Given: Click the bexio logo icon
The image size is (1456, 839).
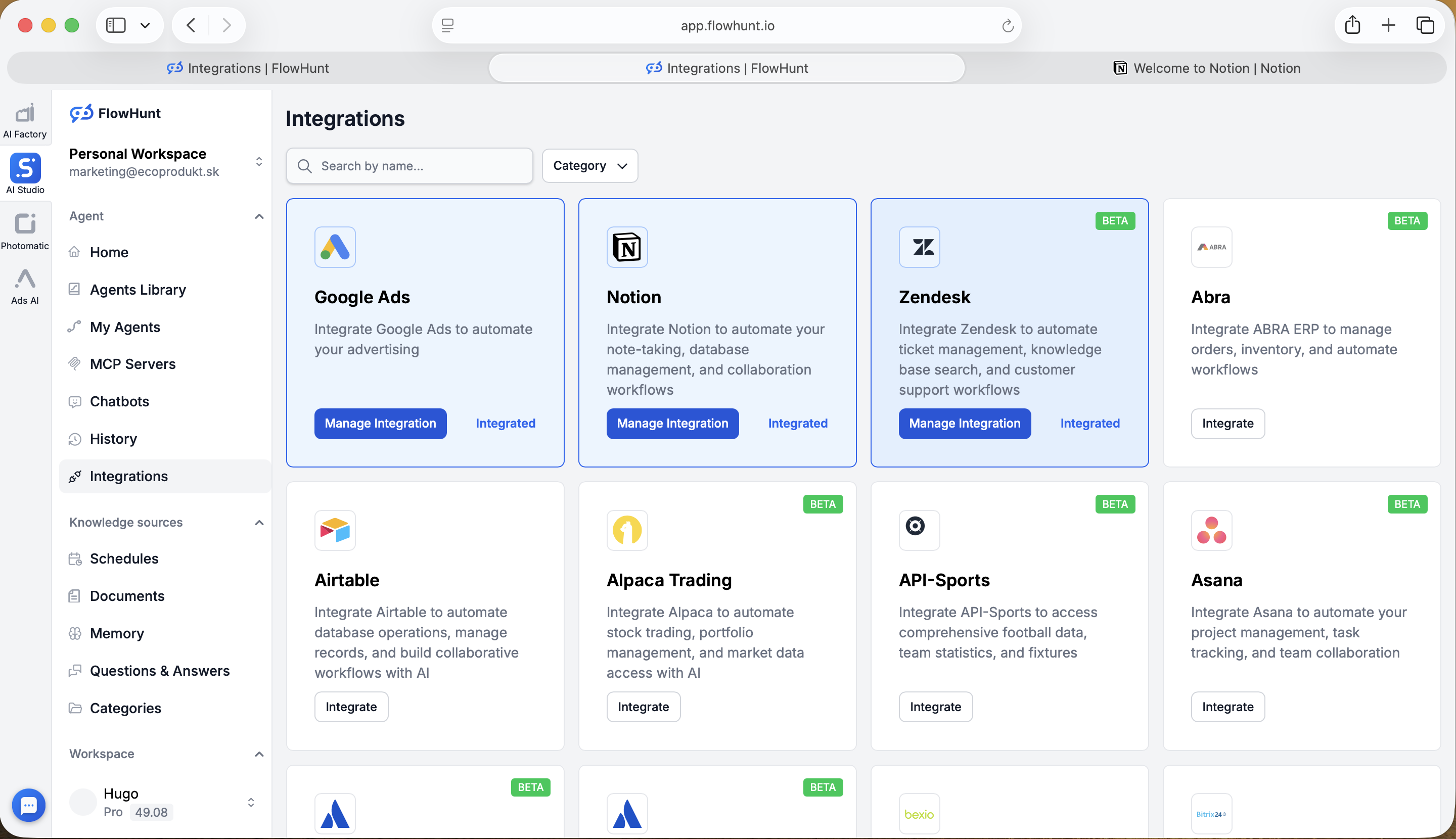Looking at the screenshot, I should click(x=920, y=814).
